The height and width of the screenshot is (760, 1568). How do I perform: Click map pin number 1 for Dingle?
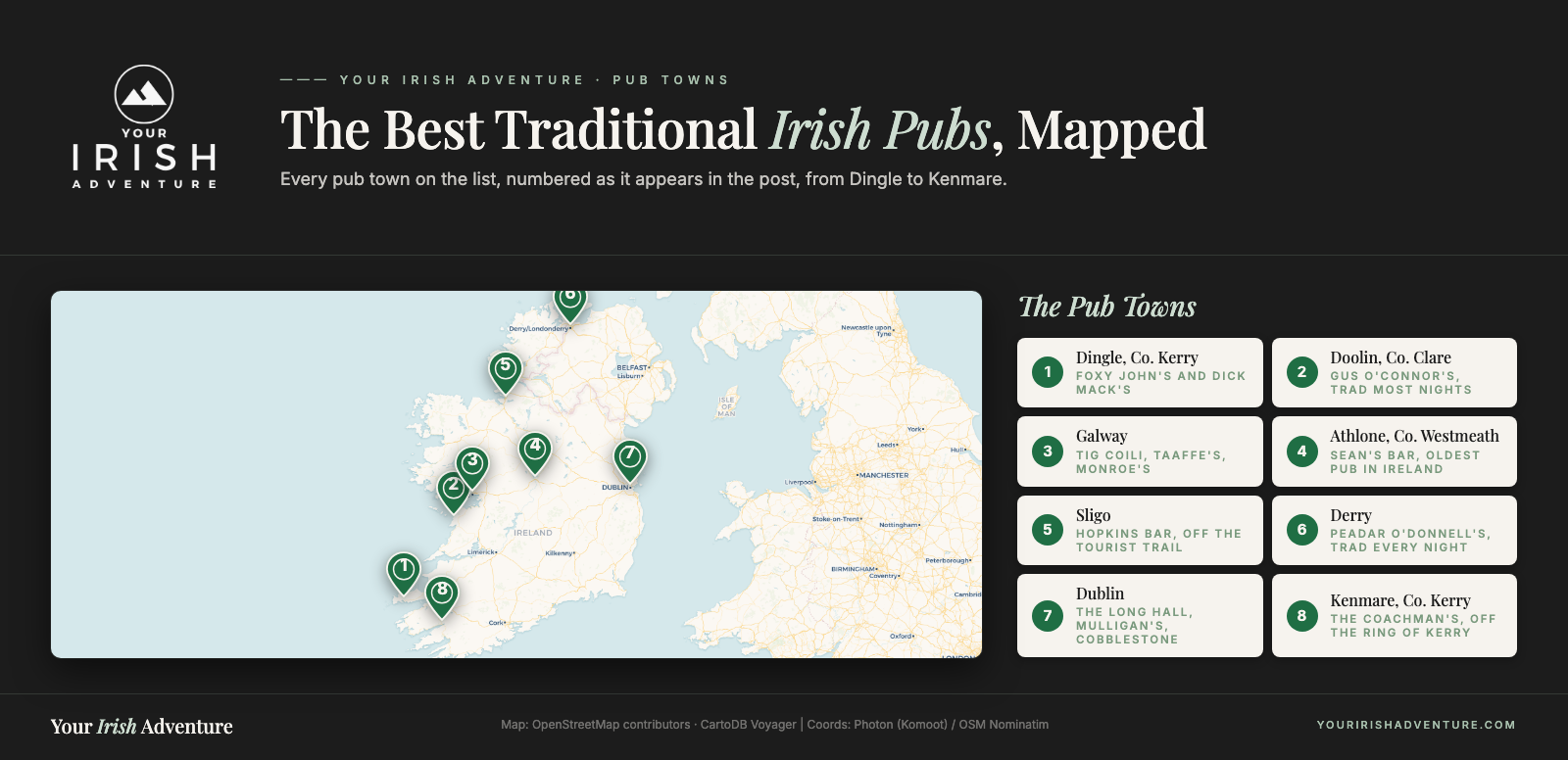pos(404,573)
